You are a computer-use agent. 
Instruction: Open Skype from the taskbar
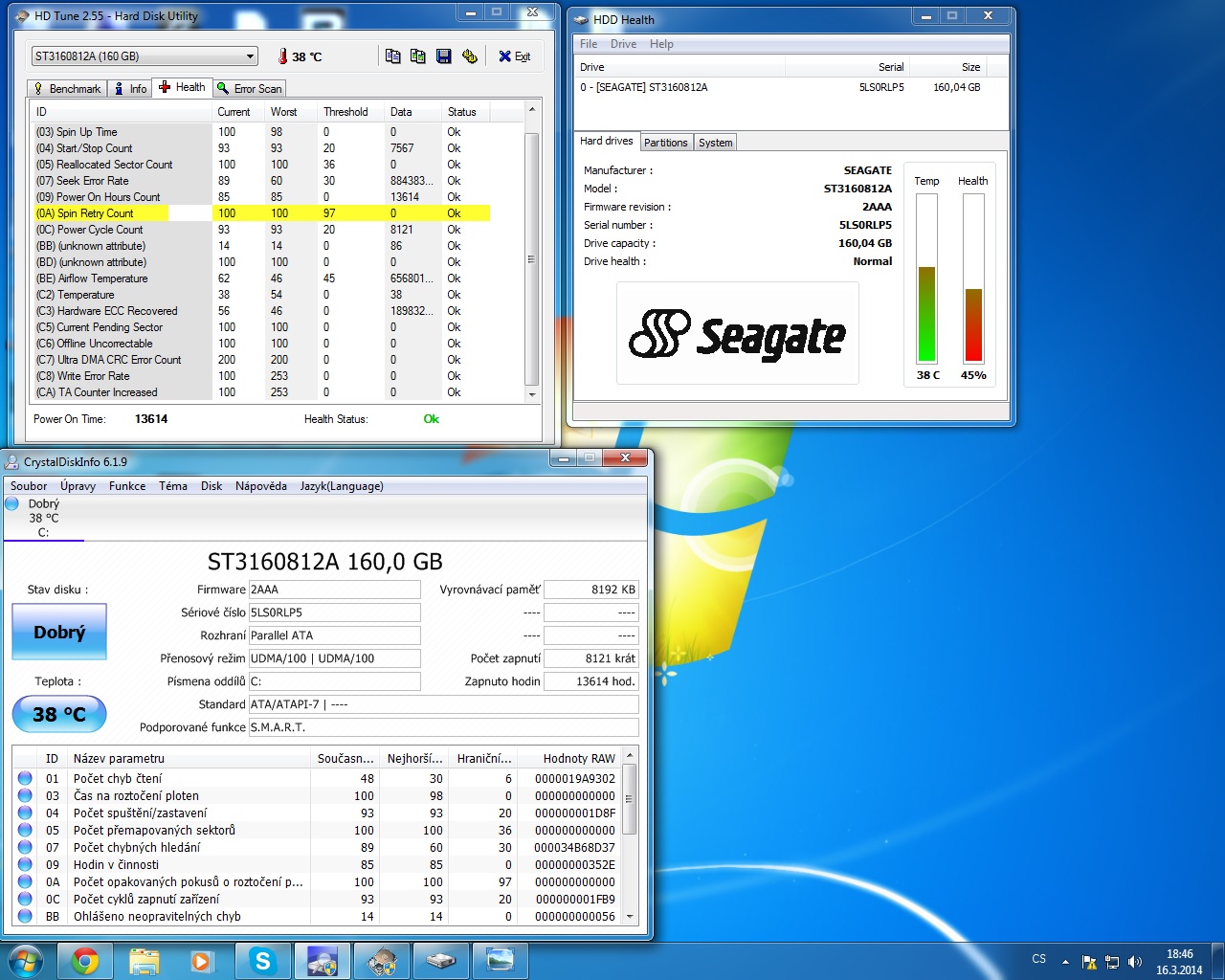click(262, 960)
